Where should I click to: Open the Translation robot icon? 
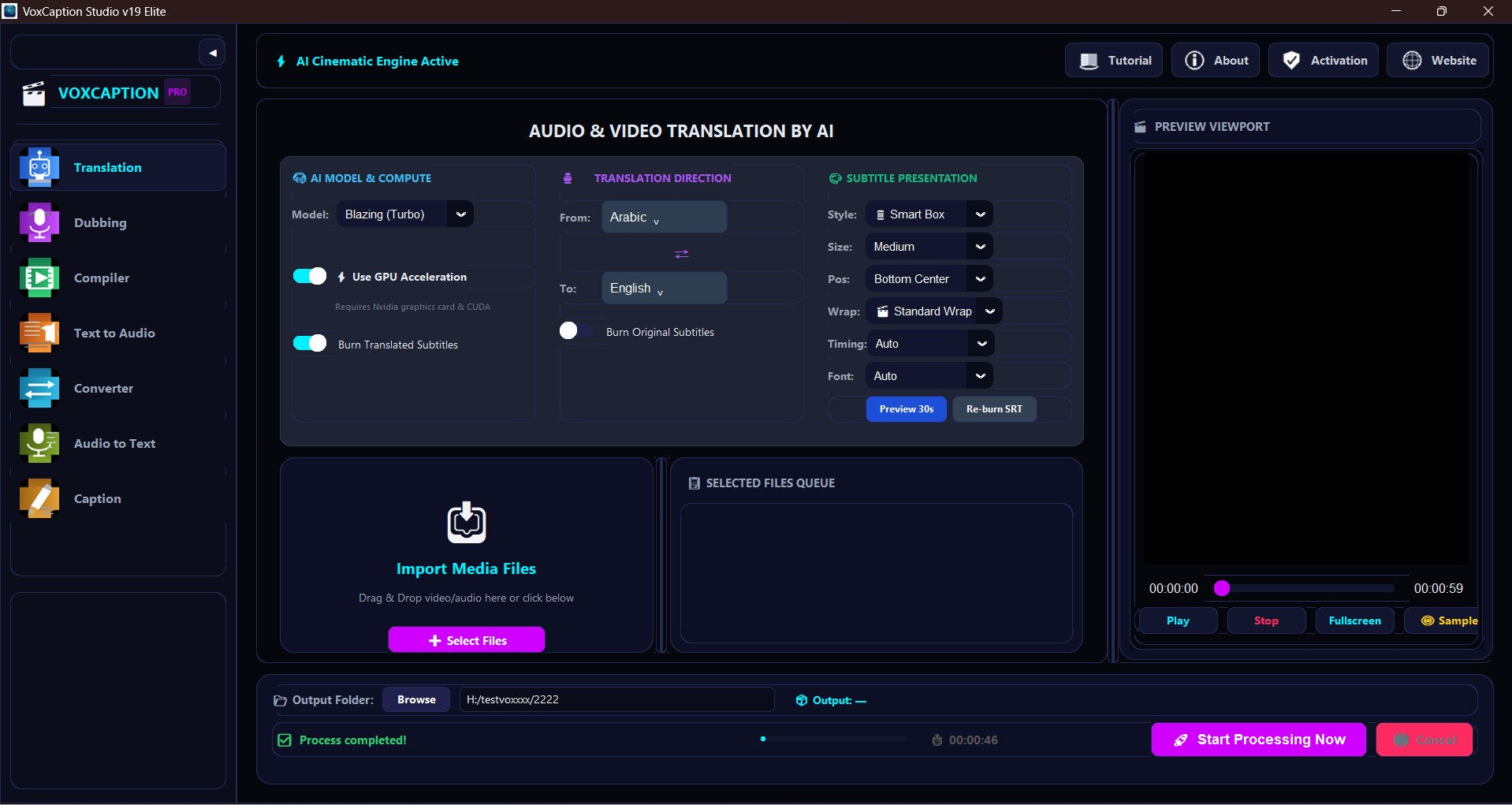click(x=39, y=167)
